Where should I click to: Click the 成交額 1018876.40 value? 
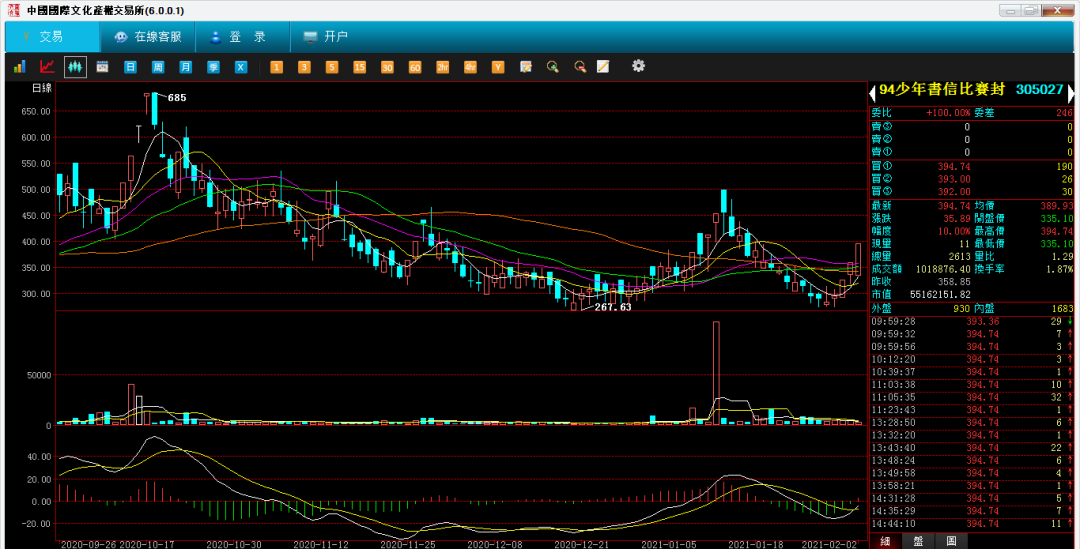[943, 269]
